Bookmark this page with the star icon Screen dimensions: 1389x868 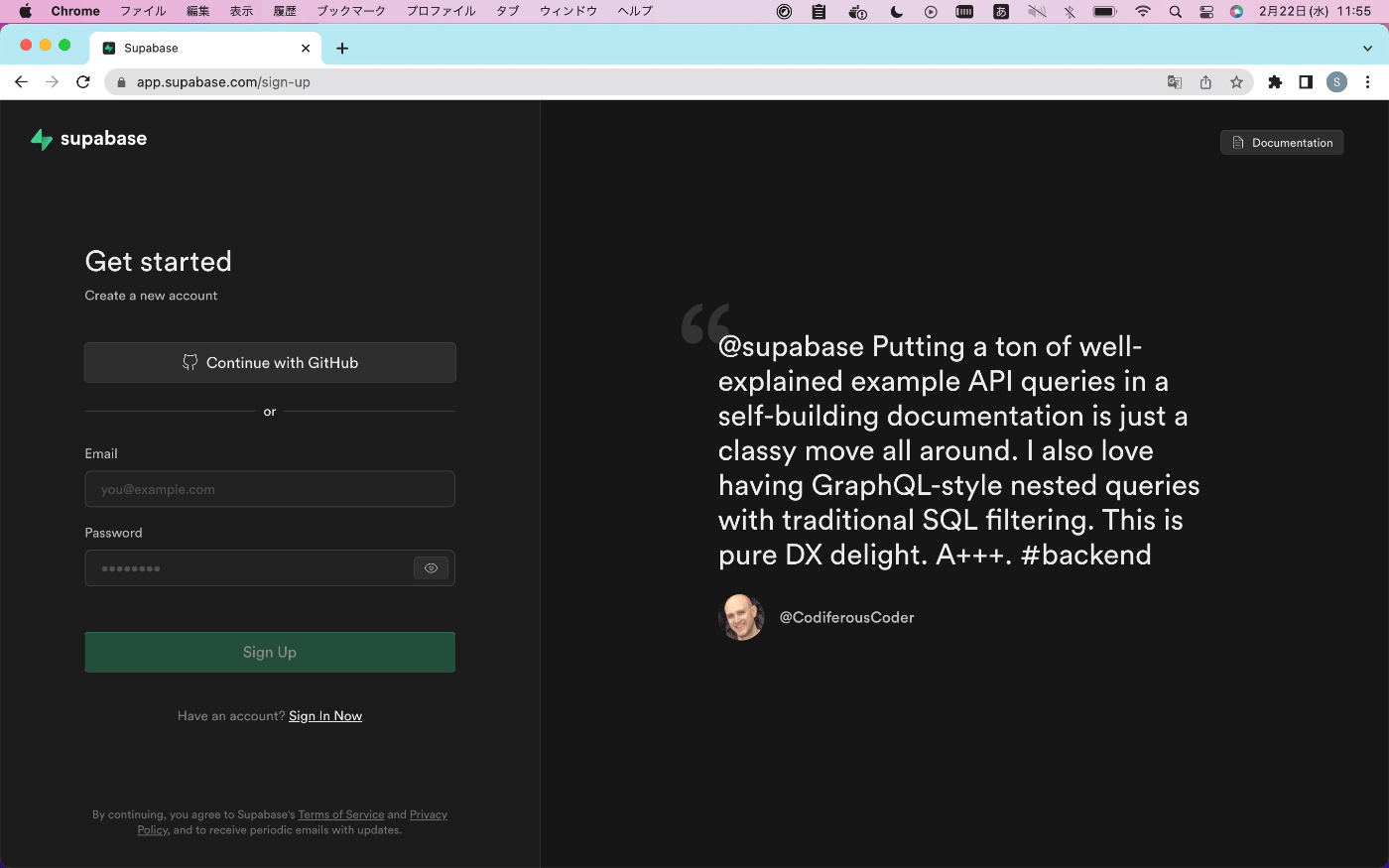pos(1237,82)
